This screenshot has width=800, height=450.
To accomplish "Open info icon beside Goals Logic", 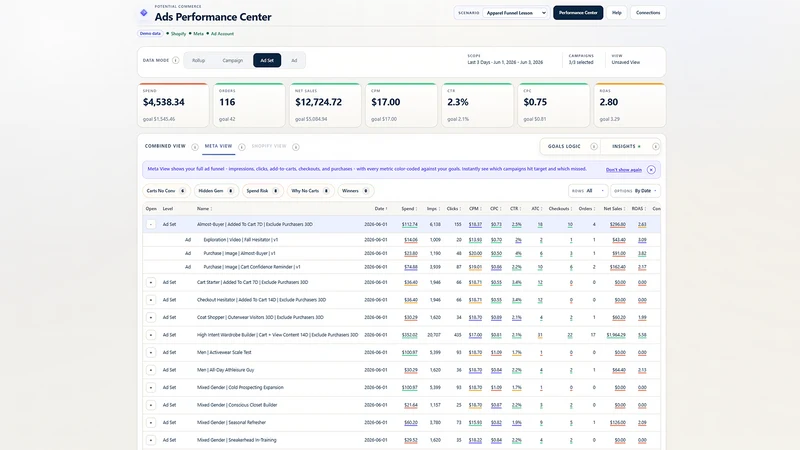I will tap(594, 146).
